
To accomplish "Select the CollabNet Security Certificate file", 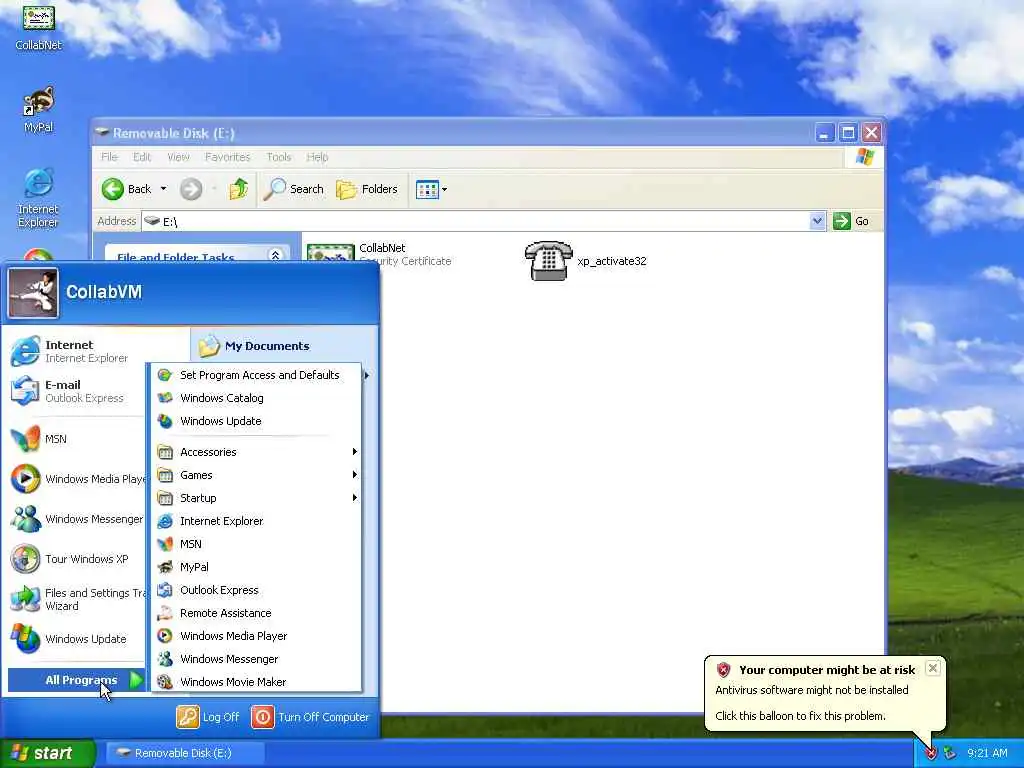I will 392,254.
